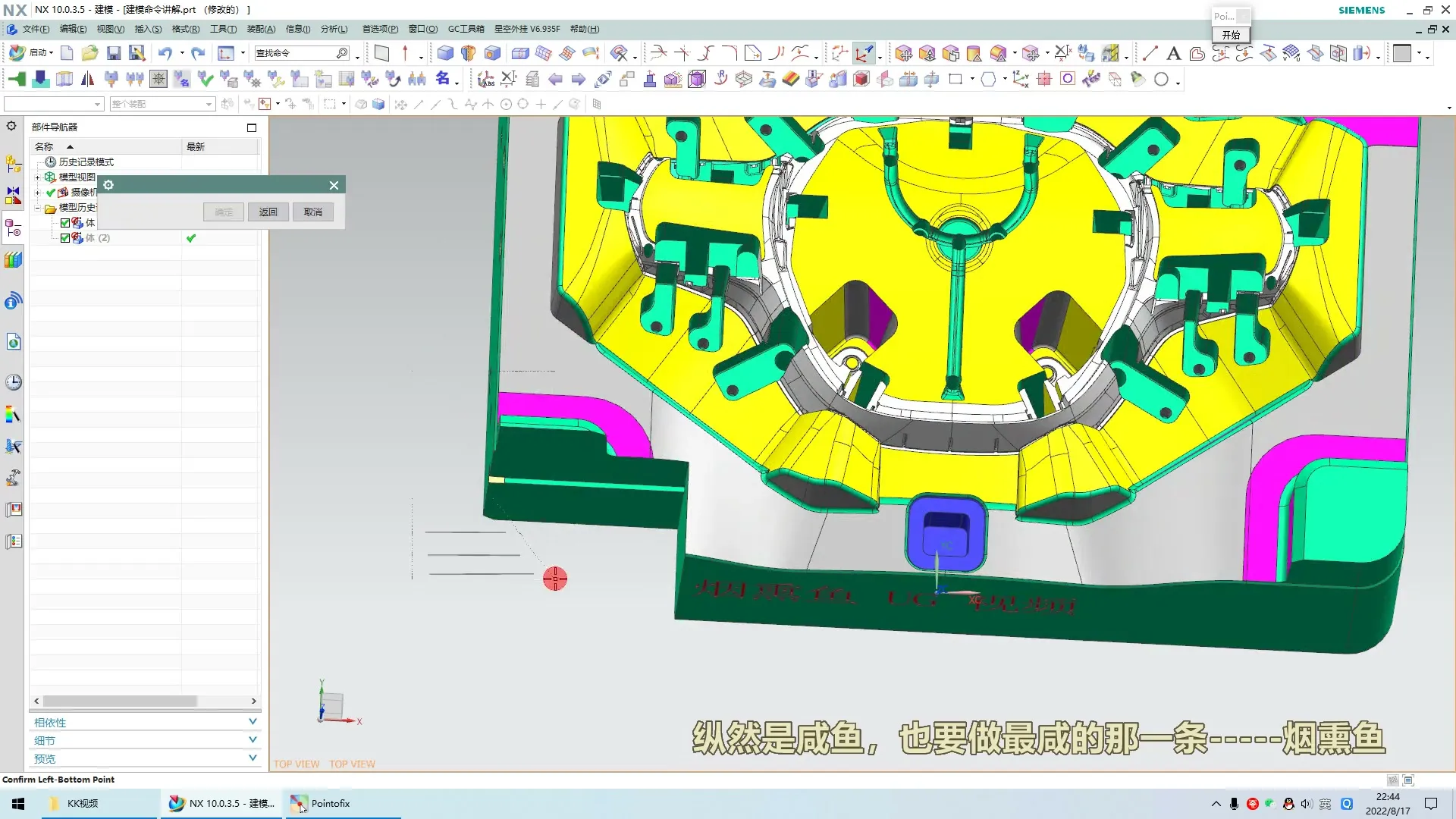Open the 整个装配 selection scope dropdown
The width and height of the screenshot is (1456, 819).
point(209,104)
